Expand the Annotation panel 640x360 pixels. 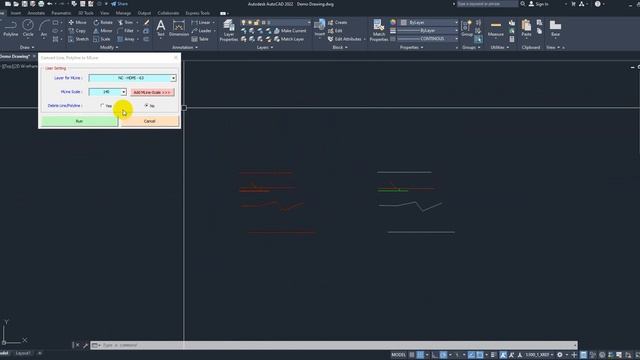coord(184,47)
